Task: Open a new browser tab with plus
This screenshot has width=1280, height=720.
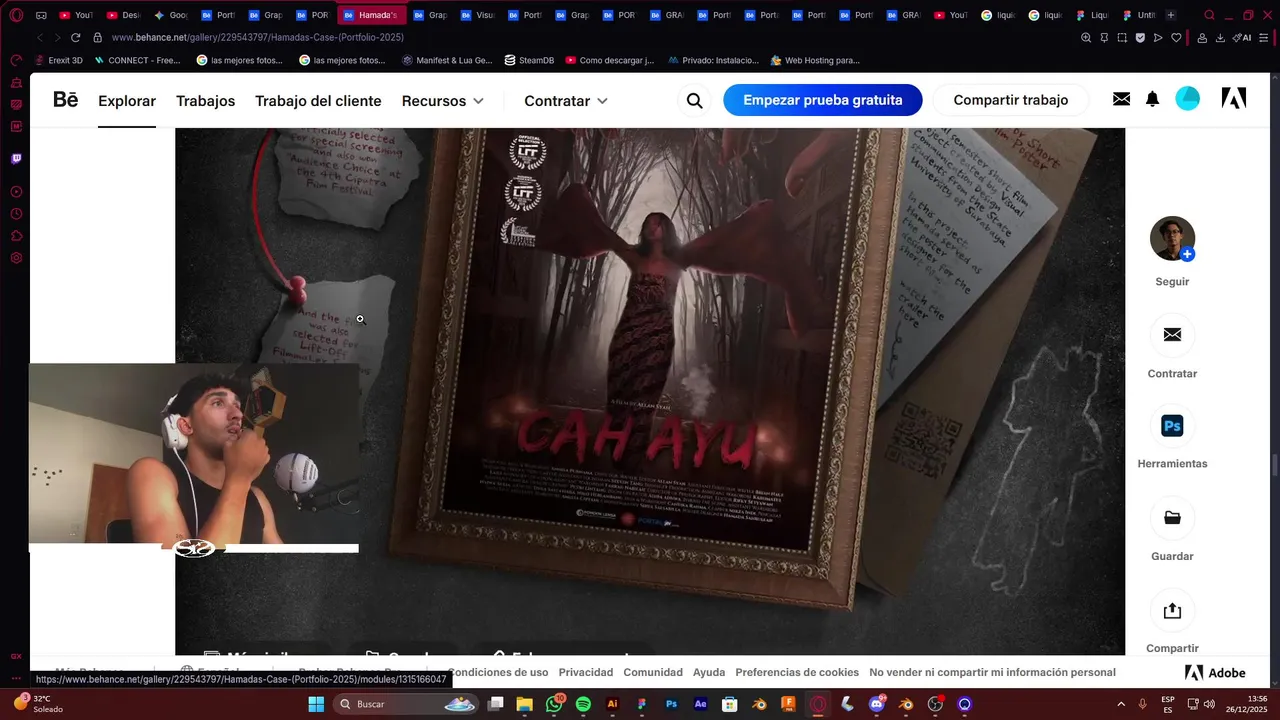Action: click(1171, 15)
